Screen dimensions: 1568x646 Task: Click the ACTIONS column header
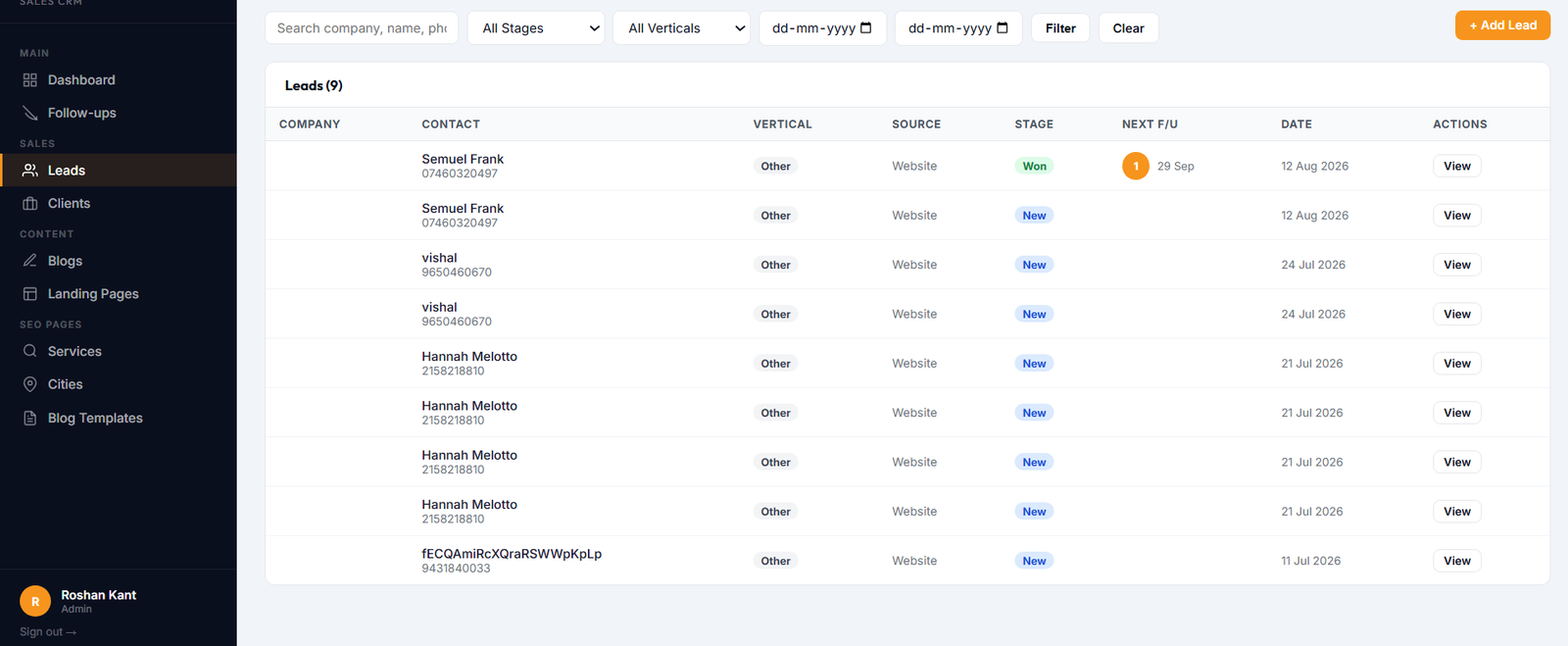click(x=1460, y=124)
